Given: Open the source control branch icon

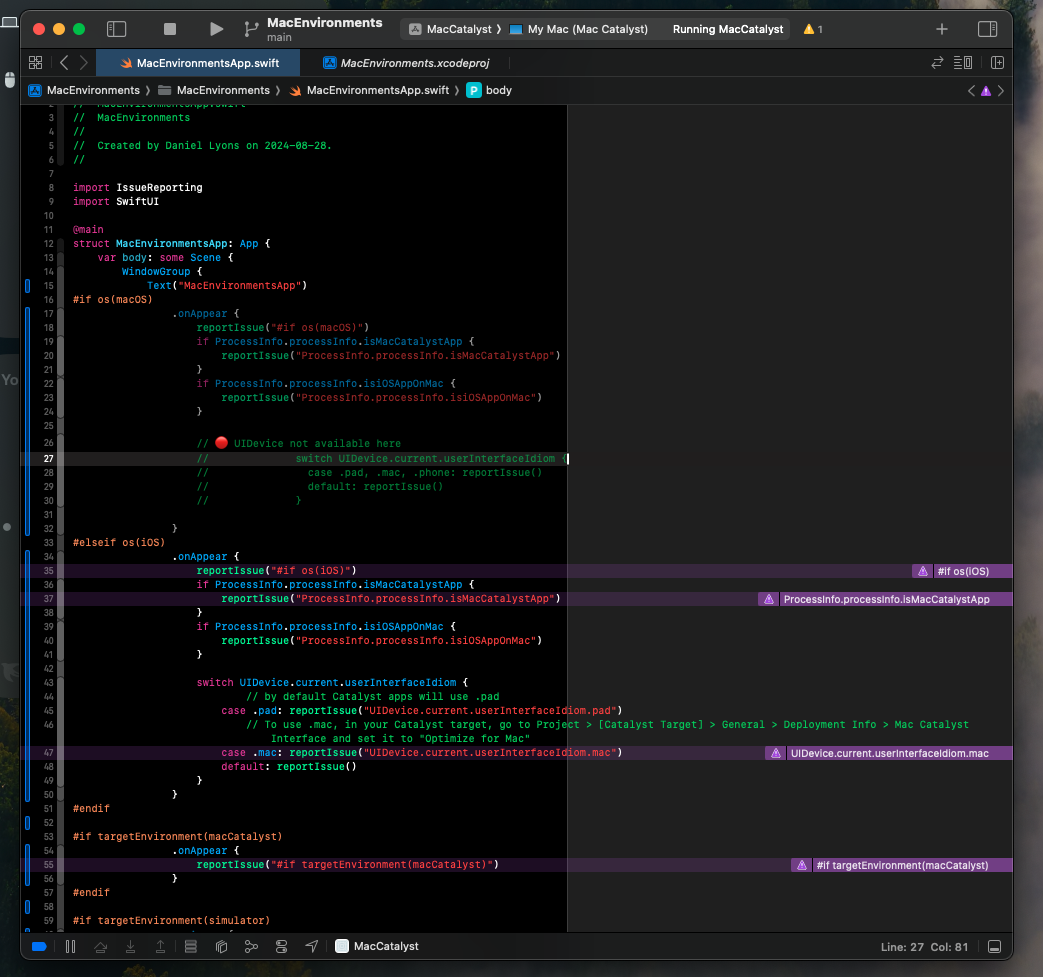Looking at the screenshot, I should pyautogui.click(x=251, y=29).
